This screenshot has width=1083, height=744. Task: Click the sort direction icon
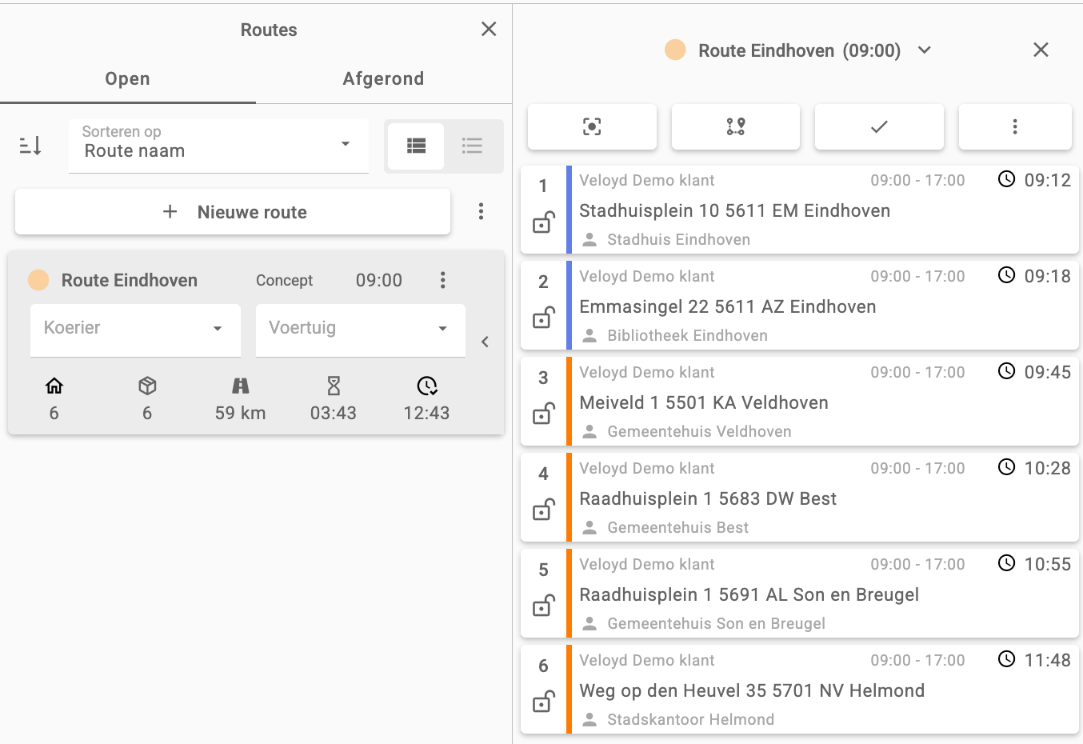(30, 146)
